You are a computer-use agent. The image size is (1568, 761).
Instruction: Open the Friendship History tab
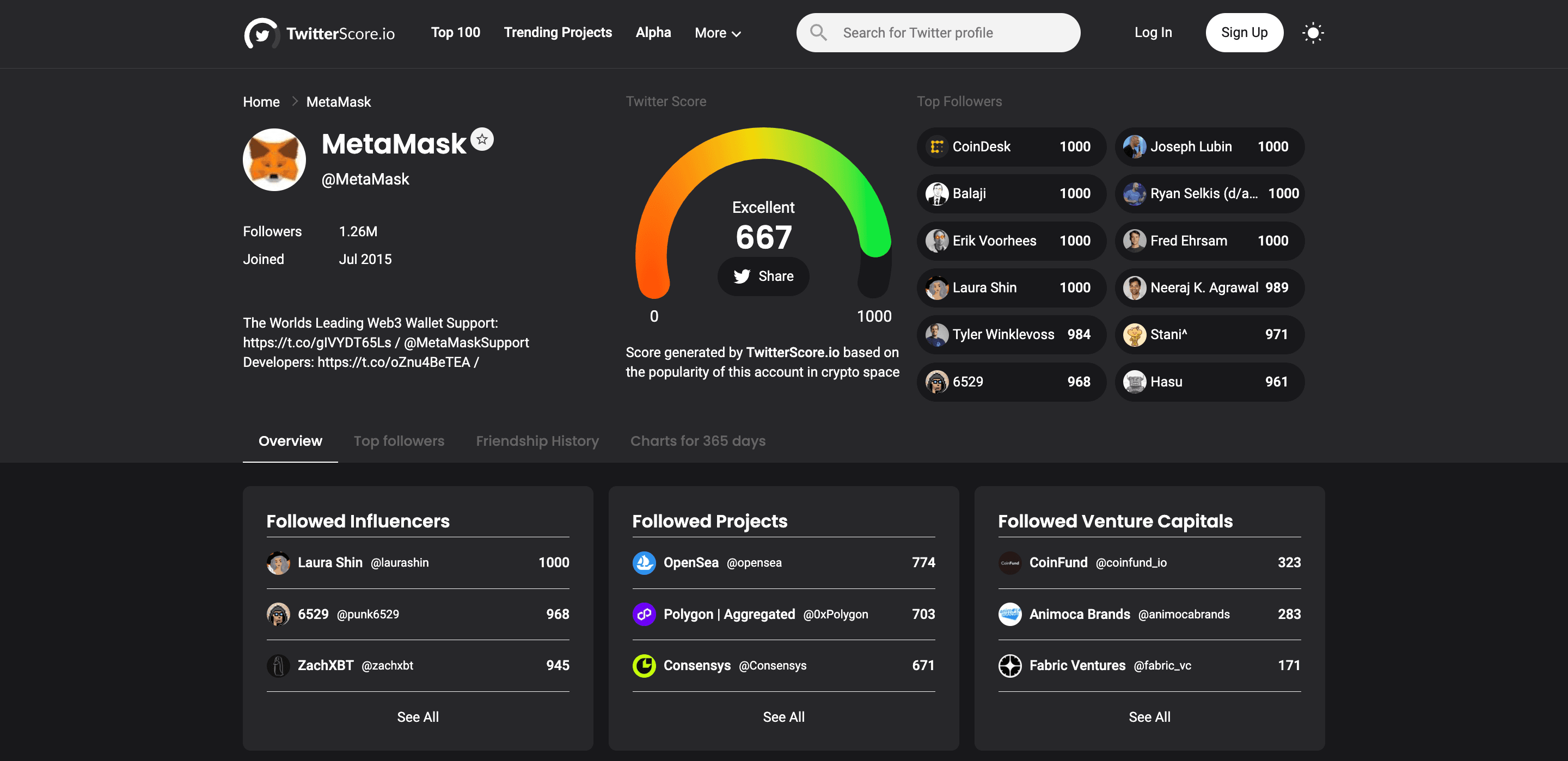tap(537, 441)
